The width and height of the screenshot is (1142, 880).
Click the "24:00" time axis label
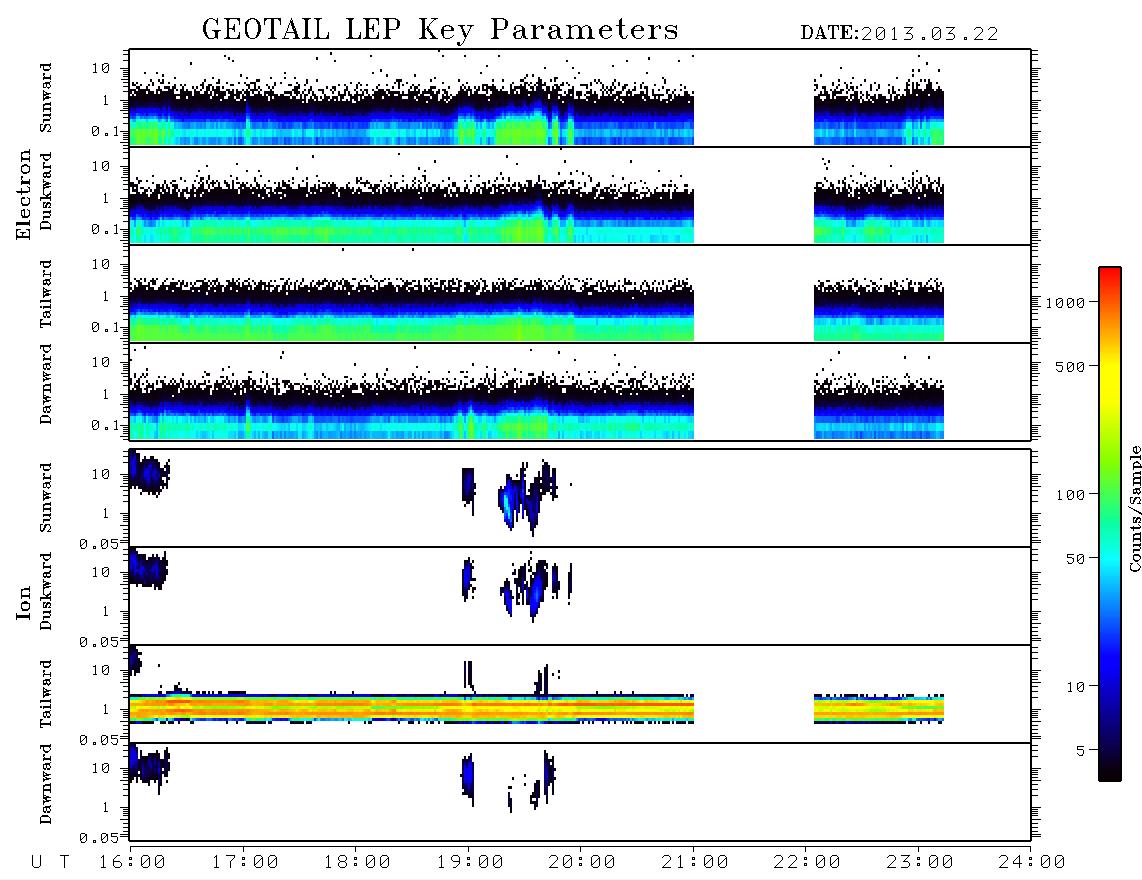point(1032,863)
